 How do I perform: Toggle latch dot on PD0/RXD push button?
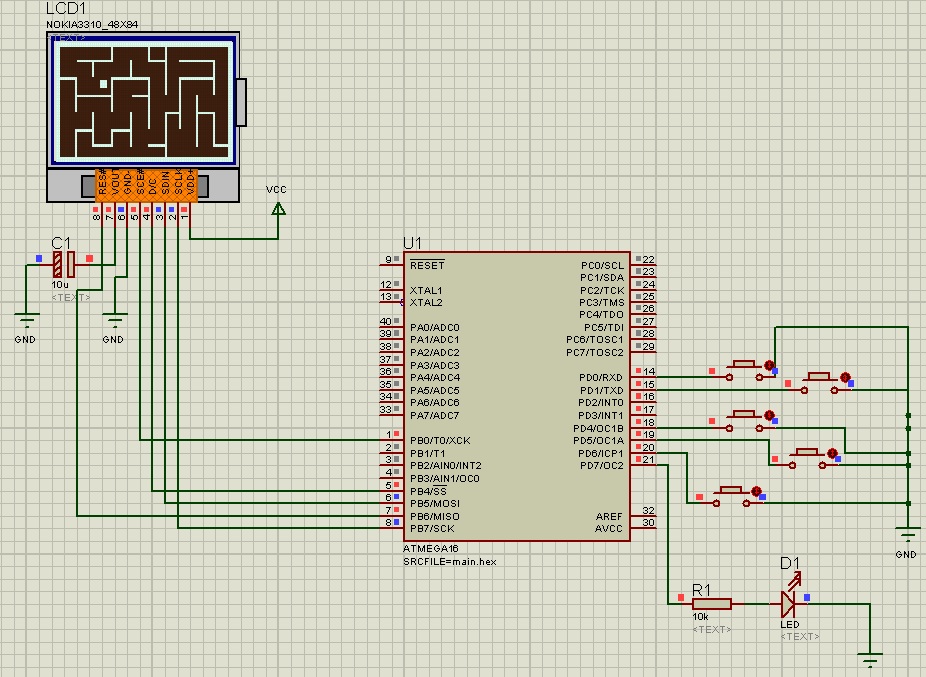[769, 366]
